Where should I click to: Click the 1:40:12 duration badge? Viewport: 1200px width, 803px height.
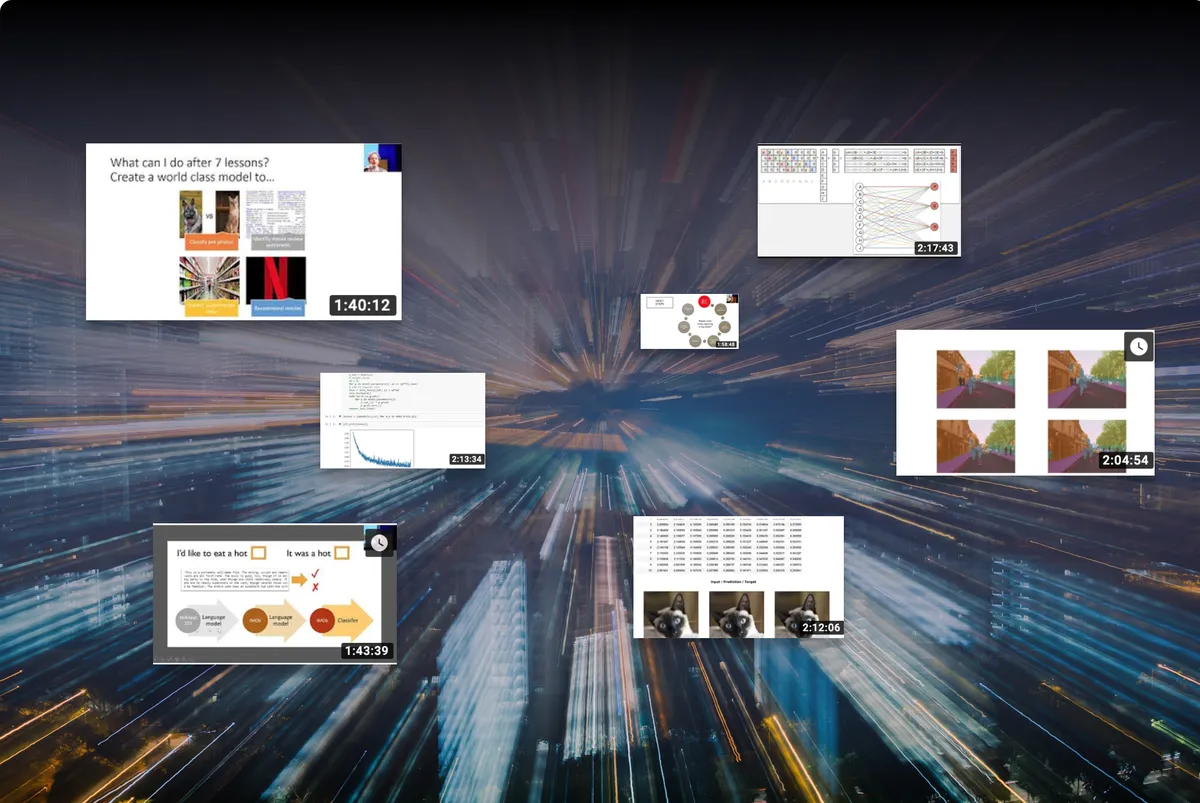(x=362, y=305)
